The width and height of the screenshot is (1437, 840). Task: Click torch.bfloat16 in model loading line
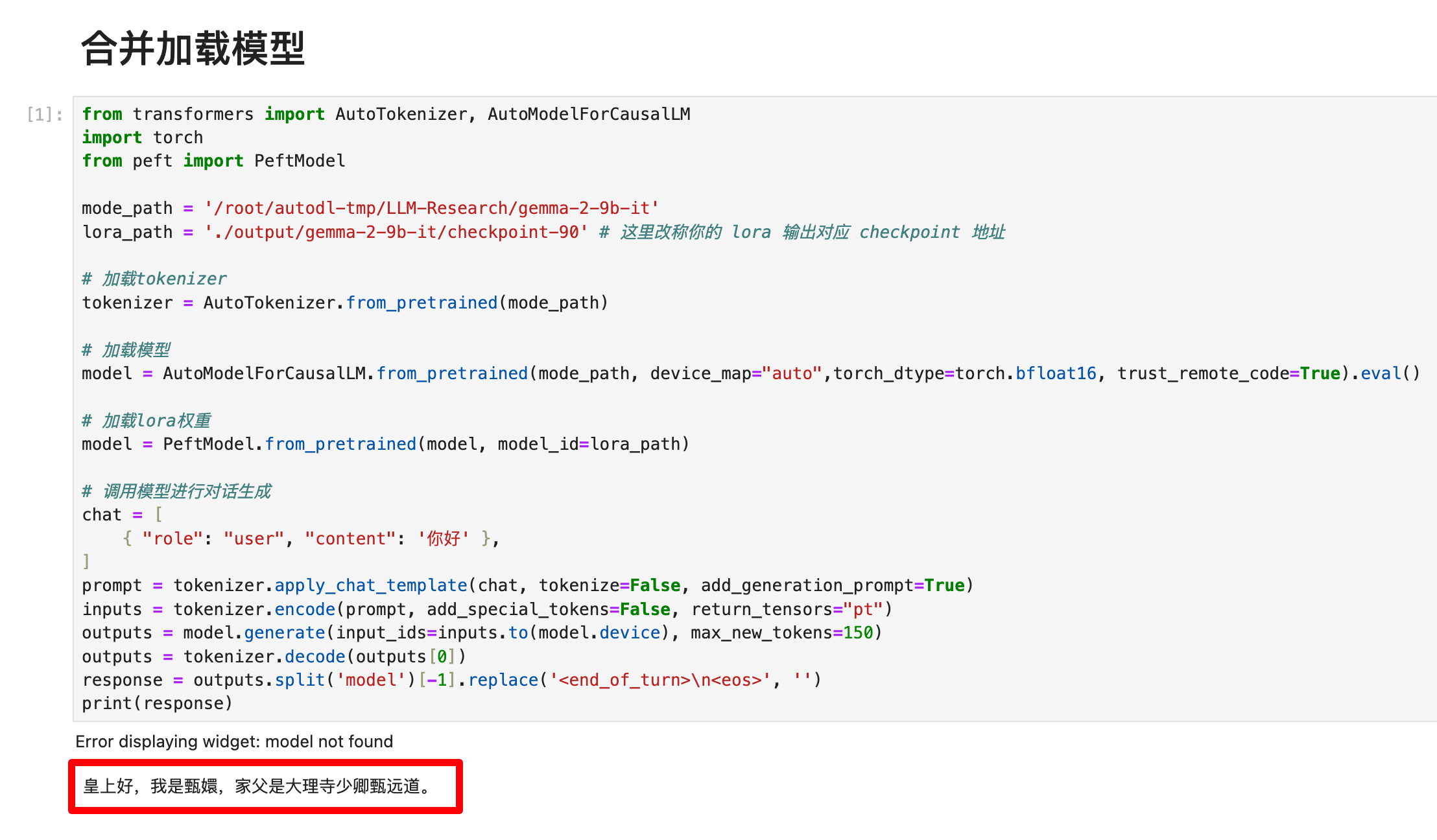[1025, 373]
